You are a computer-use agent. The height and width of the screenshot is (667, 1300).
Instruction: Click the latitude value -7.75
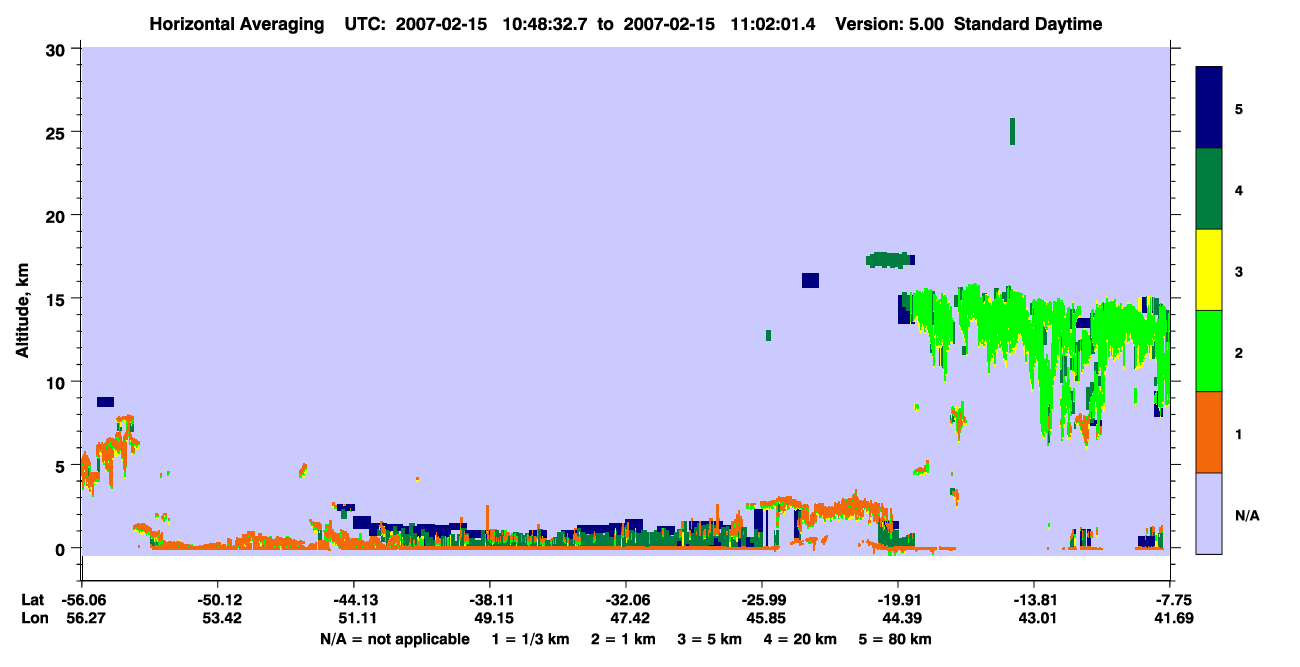(1172, 600)
